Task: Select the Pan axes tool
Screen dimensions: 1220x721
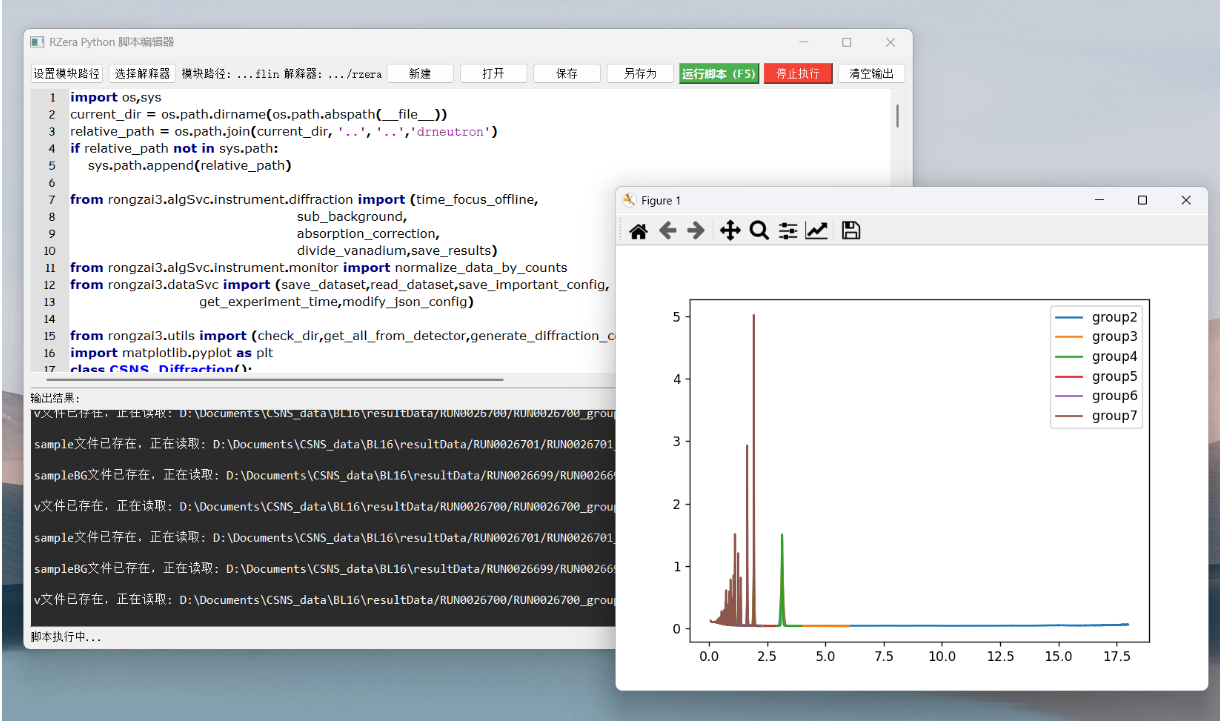Action: (730, 231)
